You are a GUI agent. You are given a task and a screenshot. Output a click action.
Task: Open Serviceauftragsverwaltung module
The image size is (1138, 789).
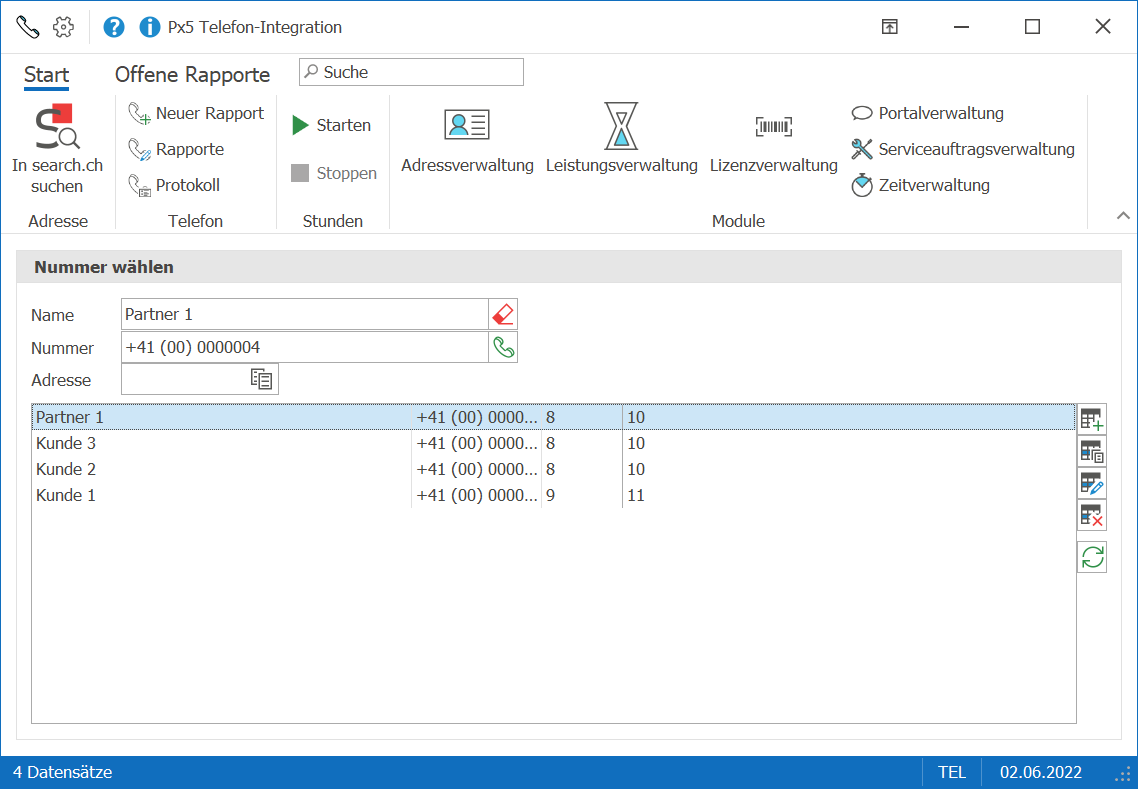(x=963, y=150)
